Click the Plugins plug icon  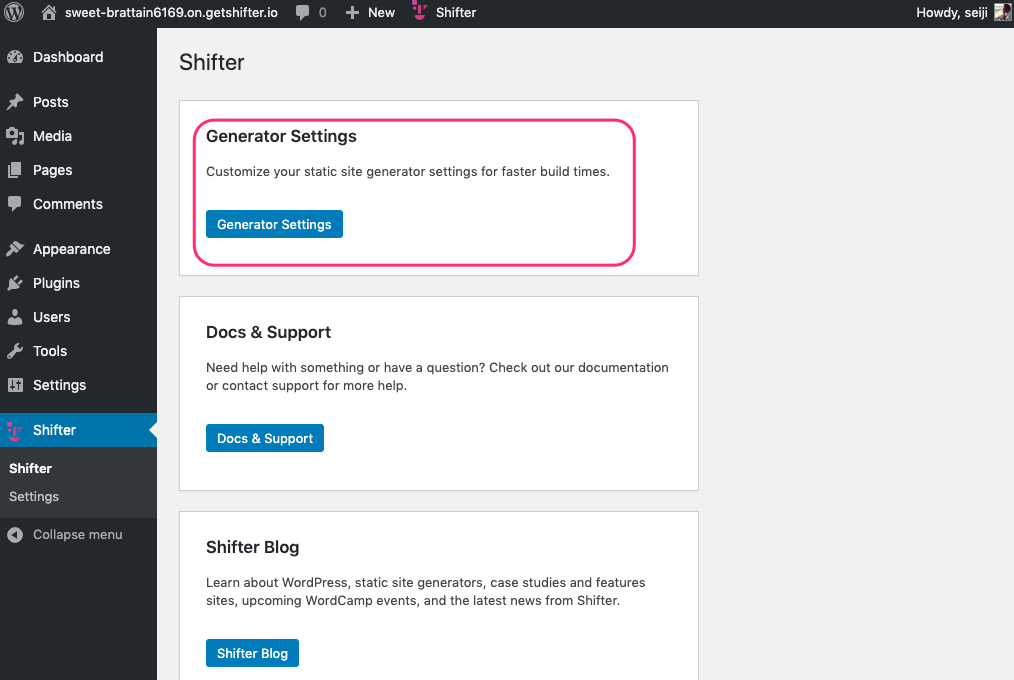15,283
